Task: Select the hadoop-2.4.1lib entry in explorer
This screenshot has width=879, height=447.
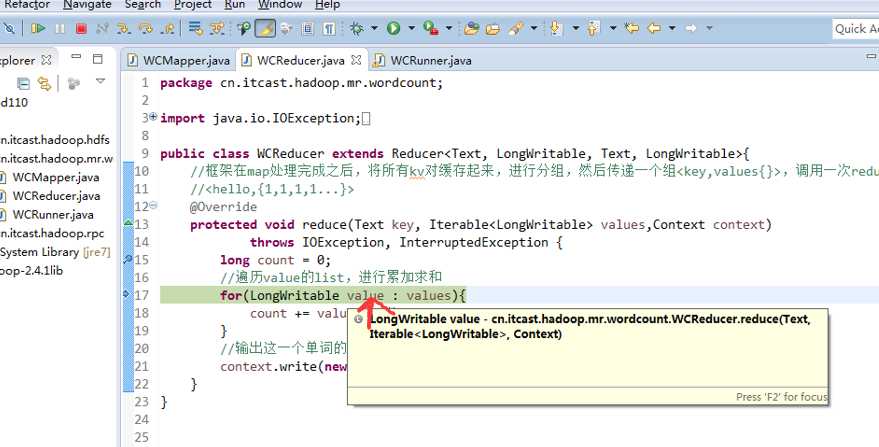Action: click(32, 270)
